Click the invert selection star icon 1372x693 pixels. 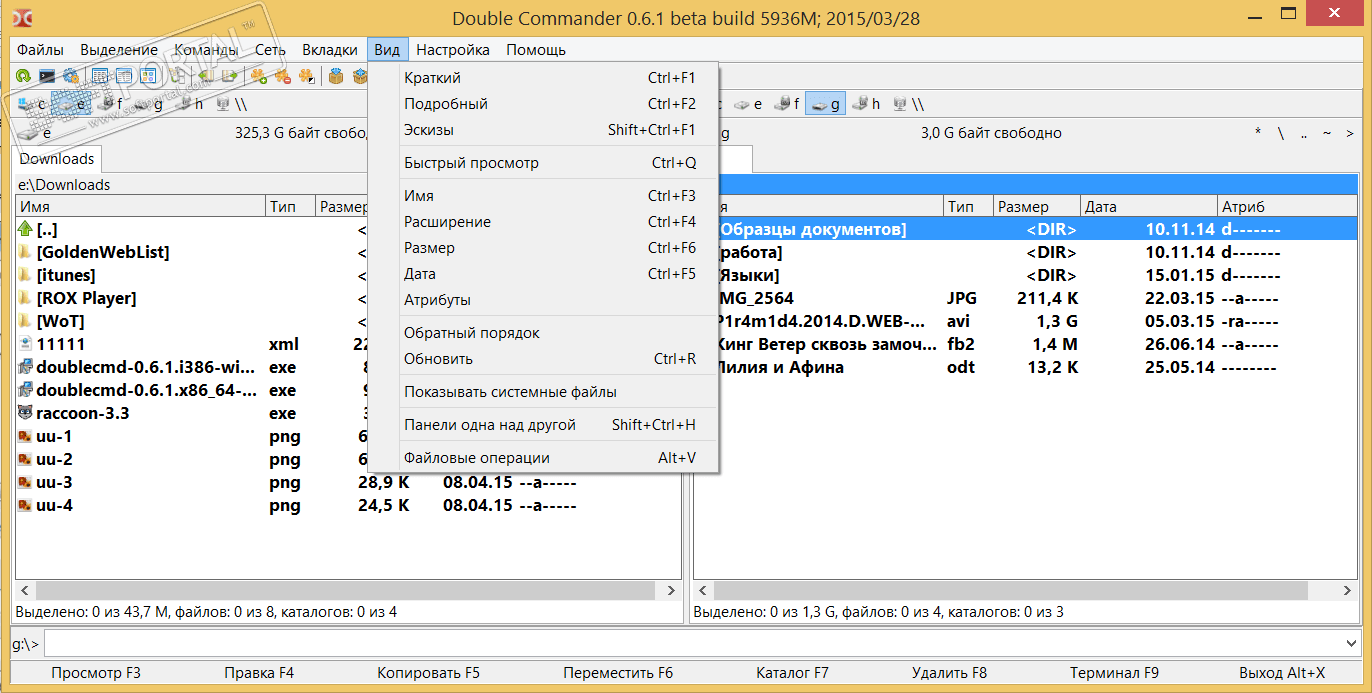click(307, 76)
